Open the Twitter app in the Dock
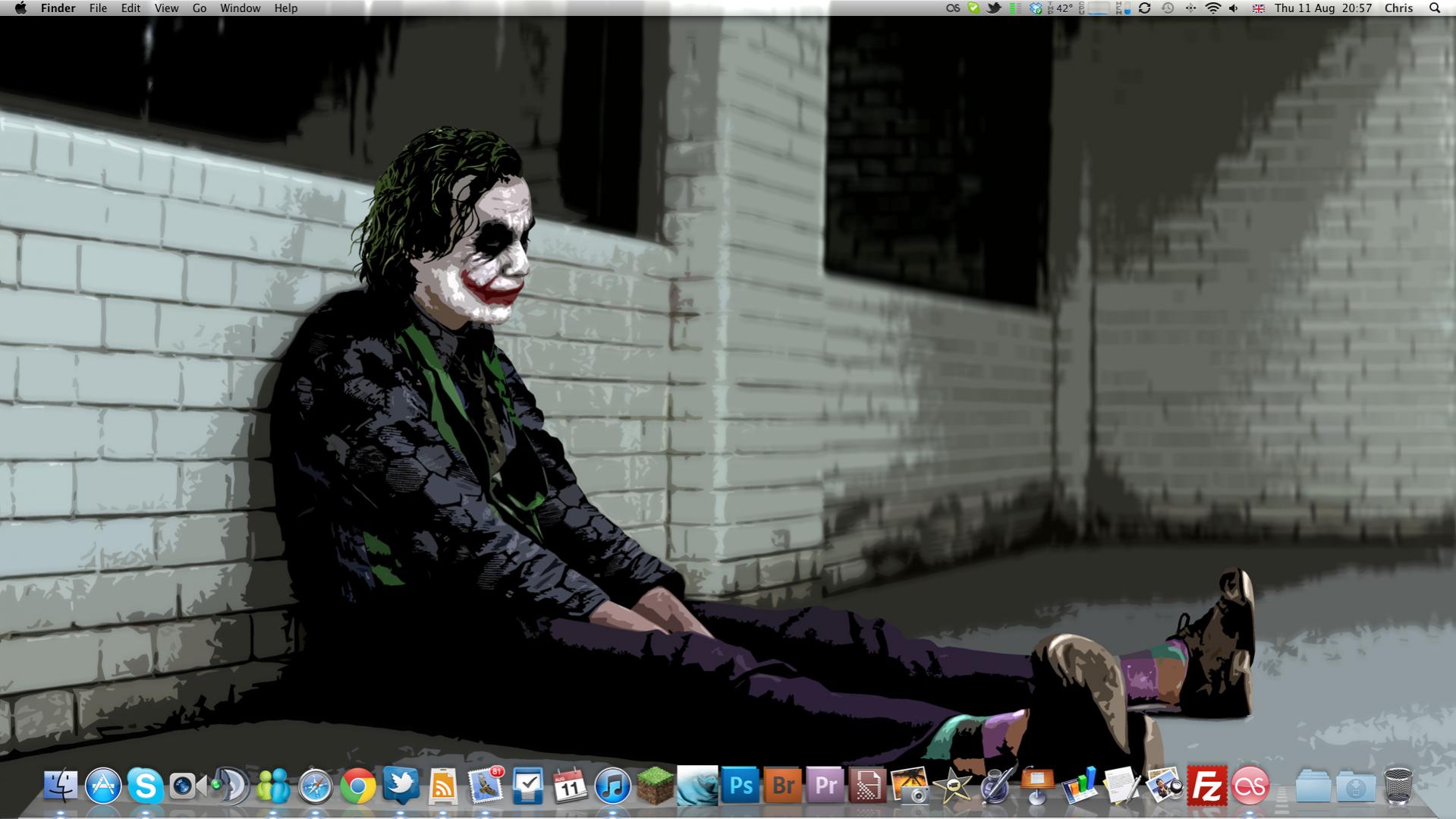Screen dimensions: 1456x819 click(x=401, y=786)
